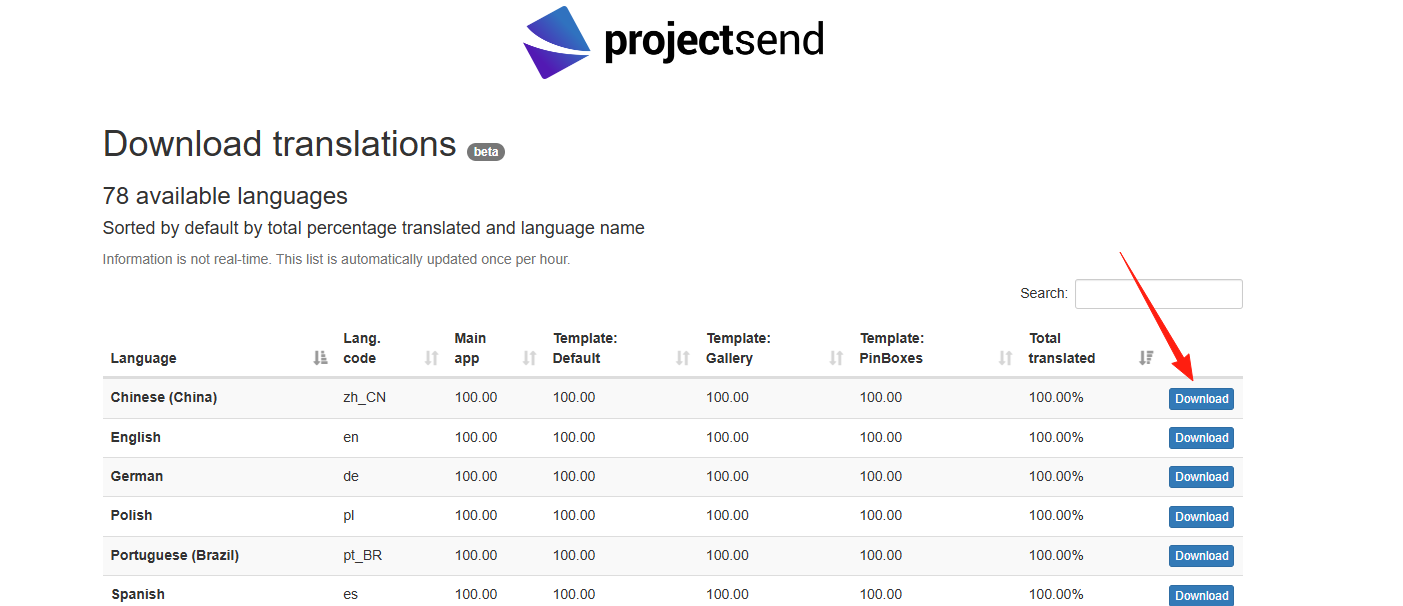Sort Template: Default column via arrows icon
The height and width of the screenshot is (606, 1403).
(x=683, y=358)
